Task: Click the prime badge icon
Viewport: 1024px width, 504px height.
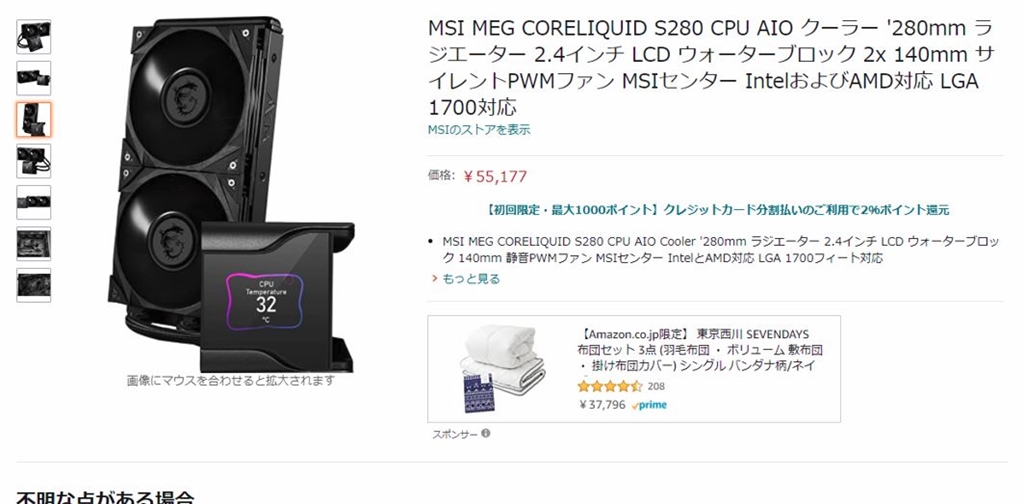Action: click(x=649, y=405)
